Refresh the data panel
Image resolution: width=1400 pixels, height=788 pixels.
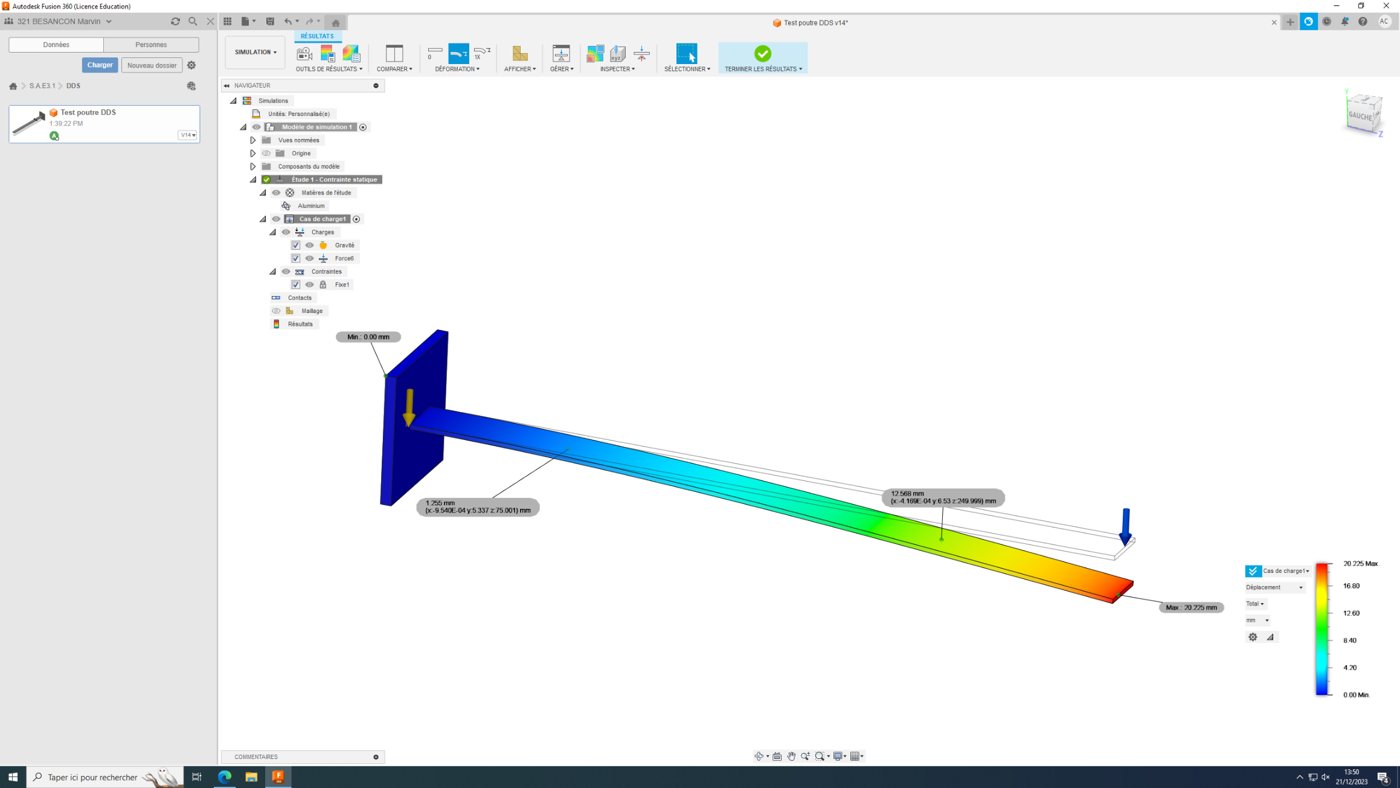point(175,21)
